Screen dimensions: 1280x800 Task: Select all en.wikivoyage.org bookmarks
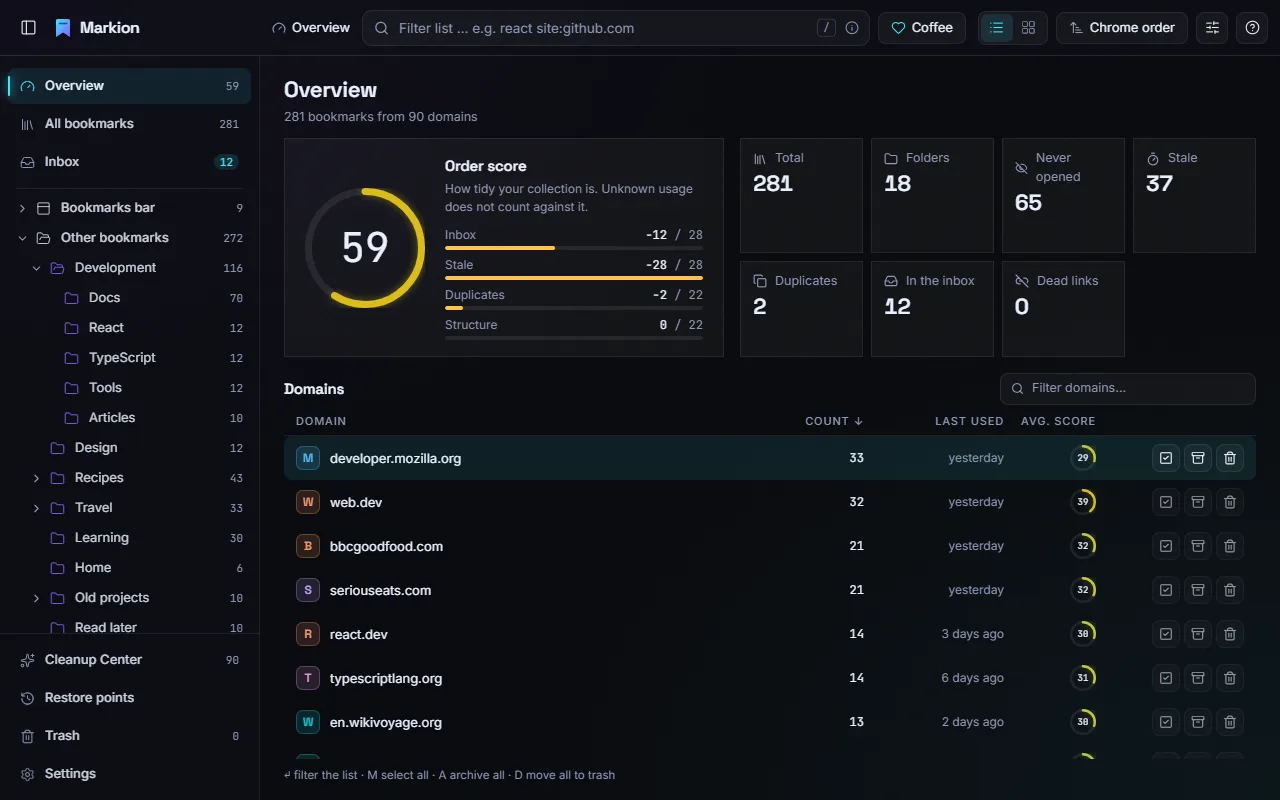click(x=1166, y=722)
